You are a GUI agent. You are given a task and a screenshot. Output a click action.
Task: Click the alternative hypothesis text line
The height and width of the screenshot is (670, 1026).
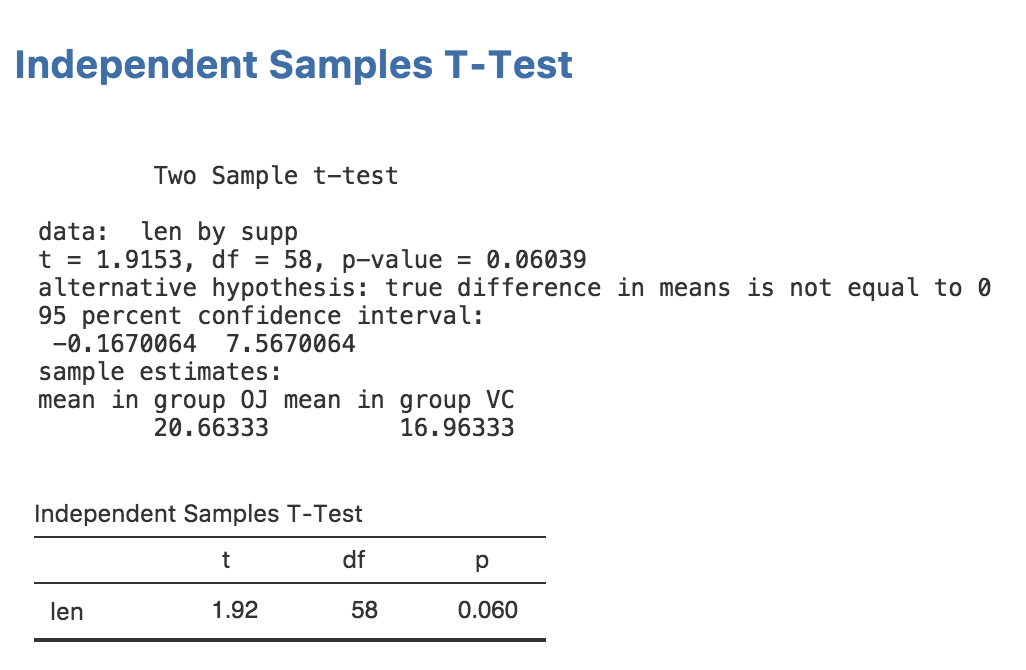pyautogui.click(x=514, y=289)
